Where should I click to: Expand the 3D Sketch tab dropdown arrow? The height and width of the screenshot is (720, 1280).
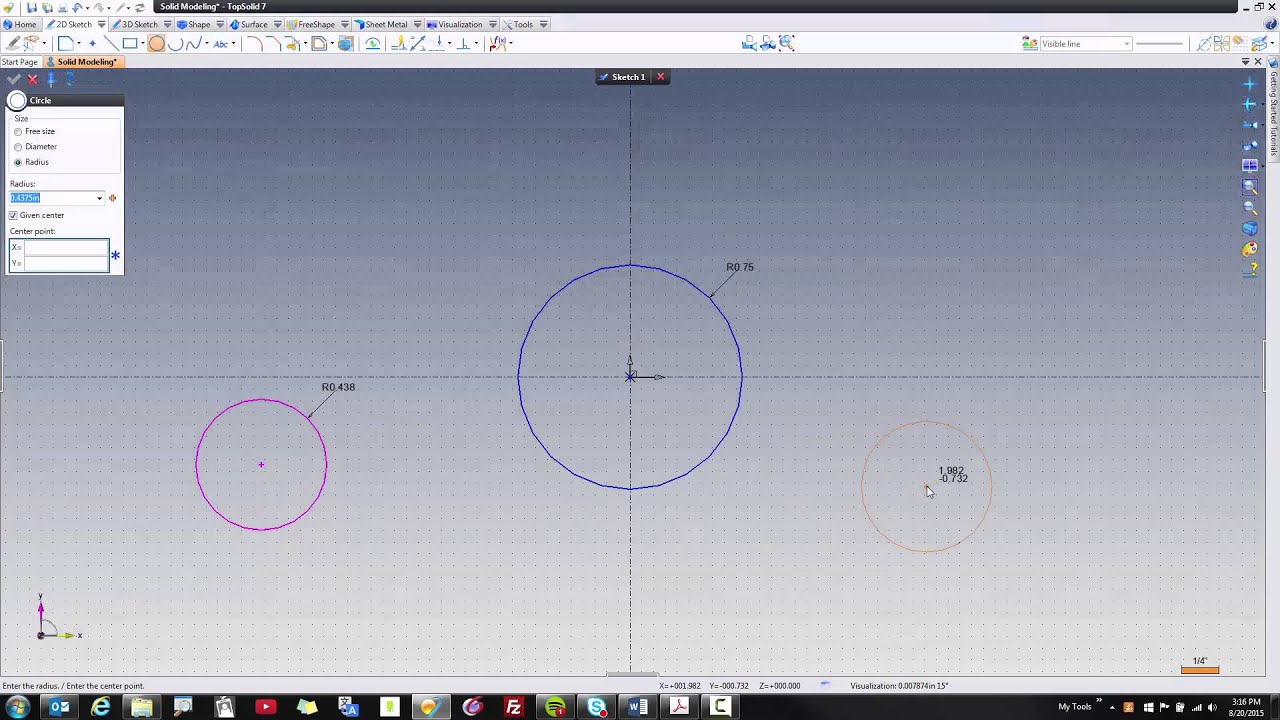(x=166, y=24)
